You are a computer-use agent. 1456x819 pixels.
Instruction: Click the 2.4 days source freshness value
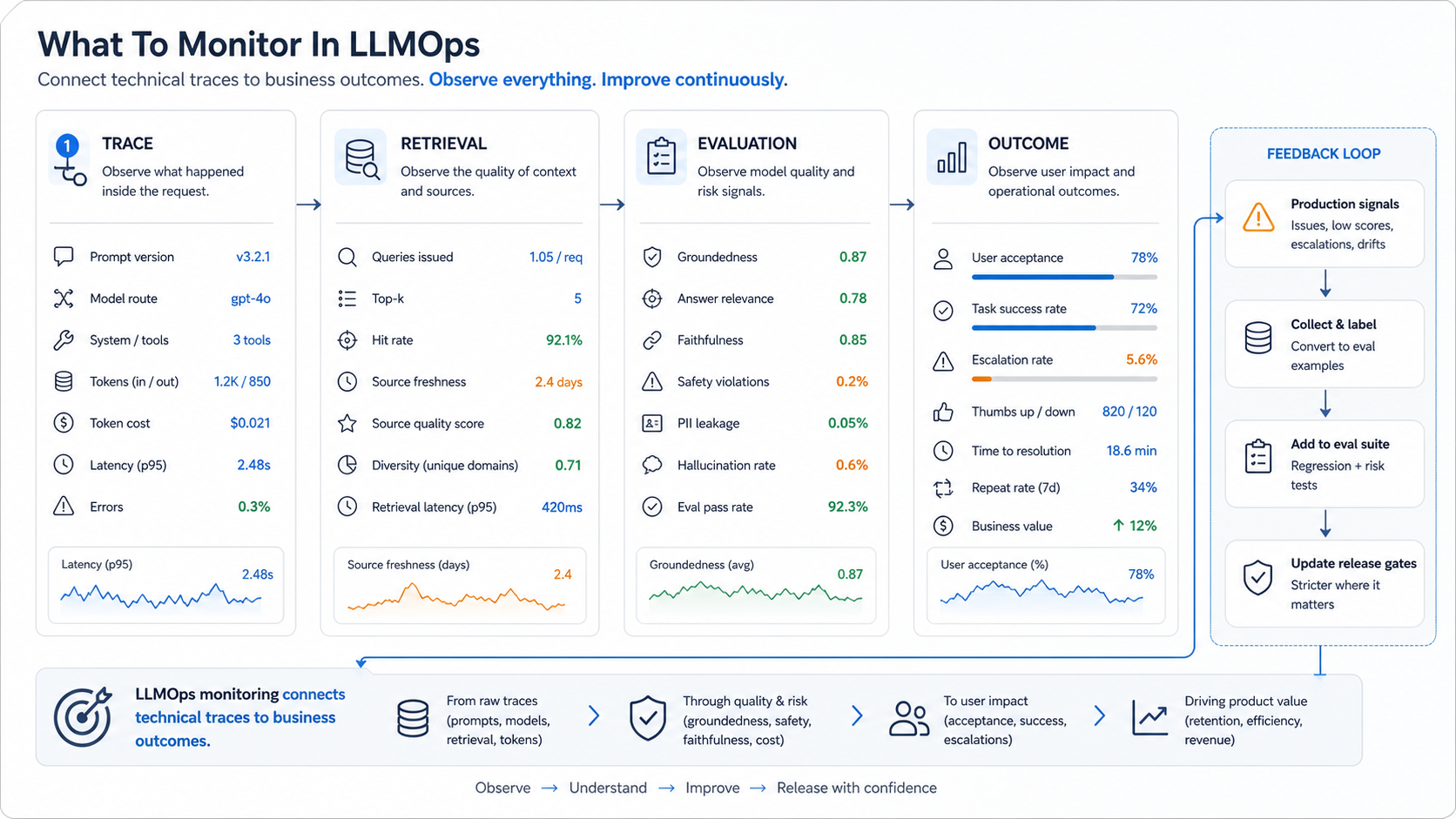click(558, 382)
